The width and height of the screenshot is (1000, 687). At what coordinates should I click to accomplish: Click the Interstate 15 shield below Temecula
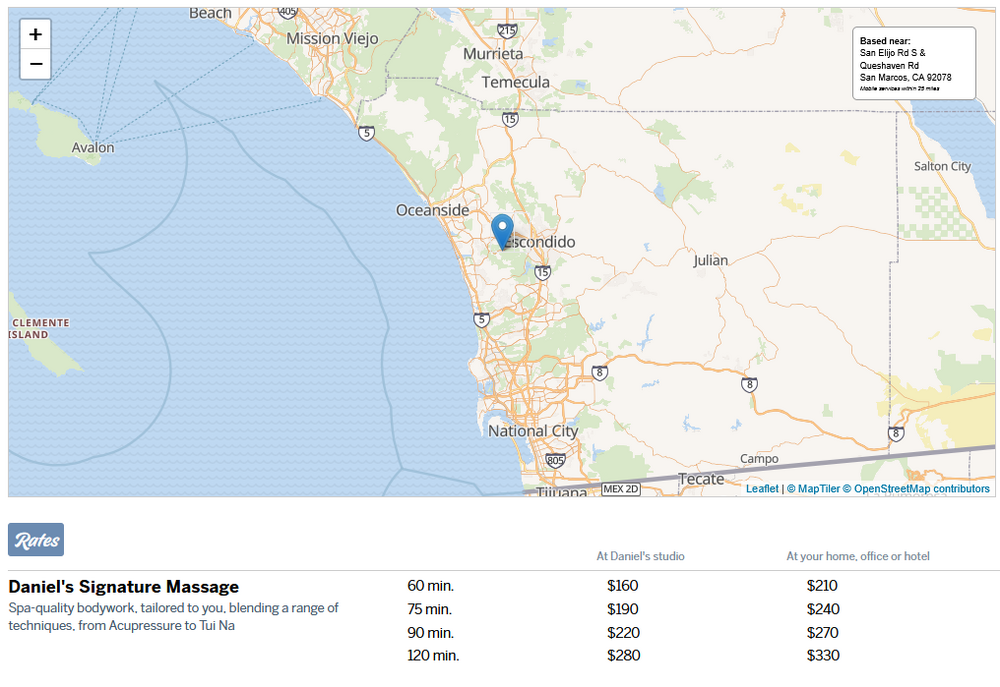tap(510, 119)
